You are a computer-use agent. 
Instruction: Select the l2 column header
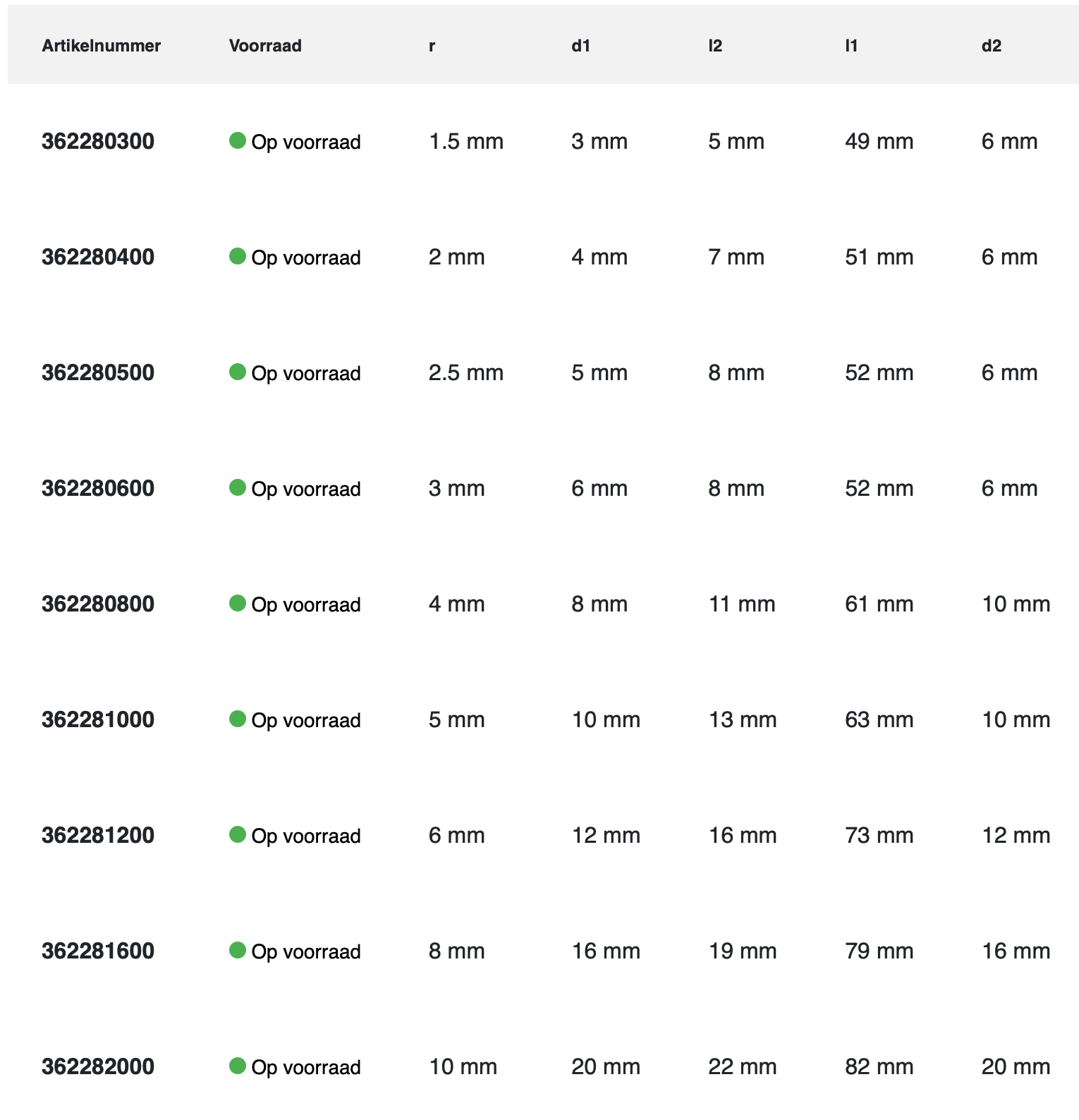715,46
